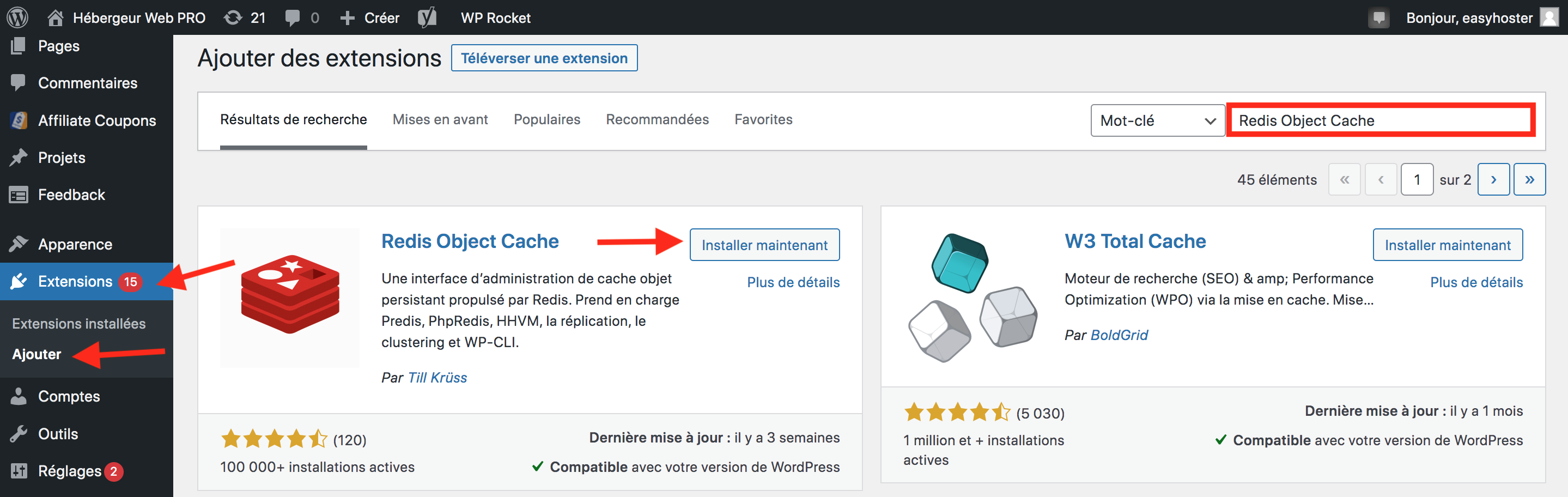Click the WordPress logo icon
Screen dimensions: 1568x497
pyautogui.click(x=17, y=17)
